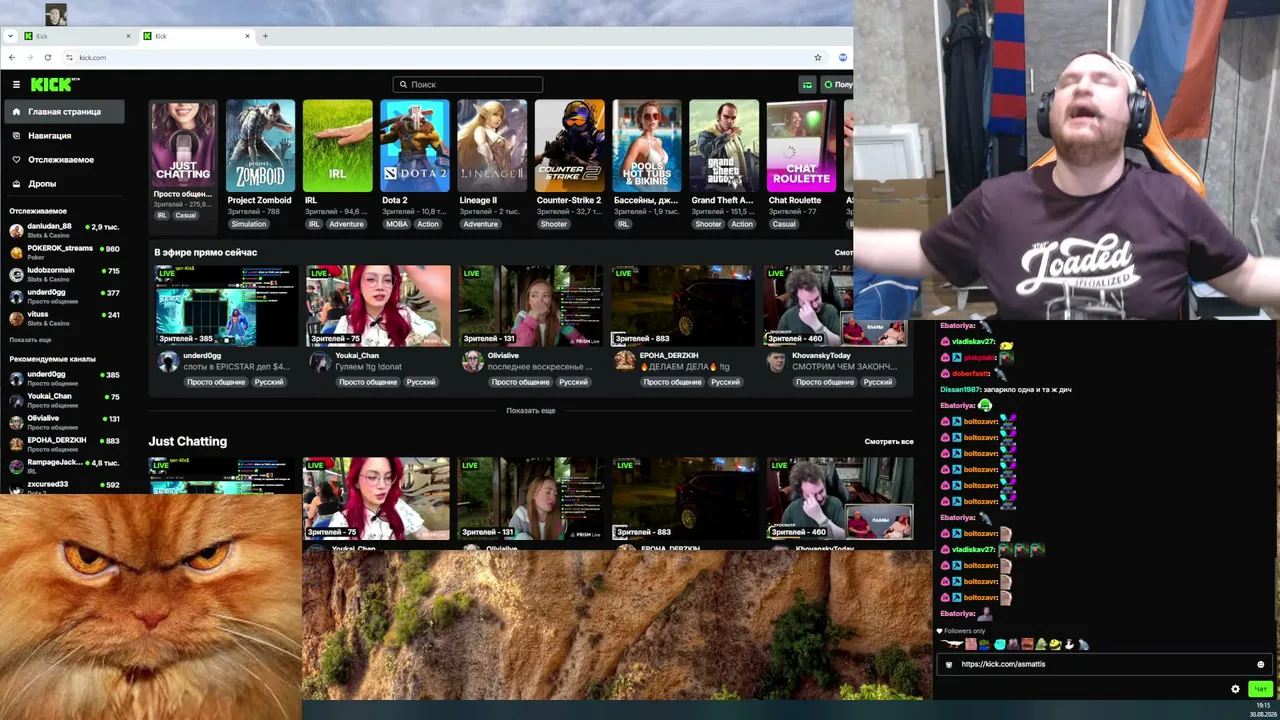The height and width of the screenshot is (720, 1280).
Task: Open the emoji picker in chat input
Action: coord(1260,664)
